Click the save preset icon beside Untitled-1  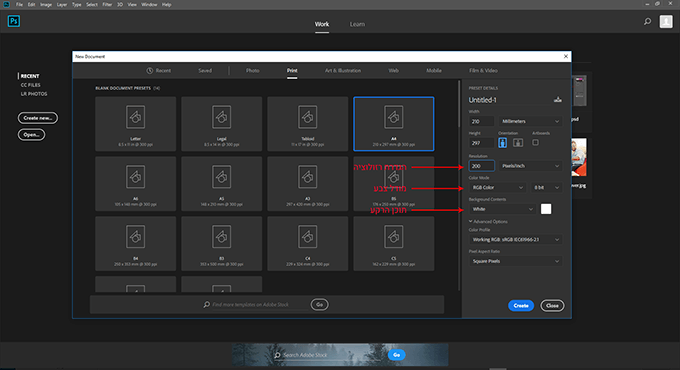coord(558,100)
